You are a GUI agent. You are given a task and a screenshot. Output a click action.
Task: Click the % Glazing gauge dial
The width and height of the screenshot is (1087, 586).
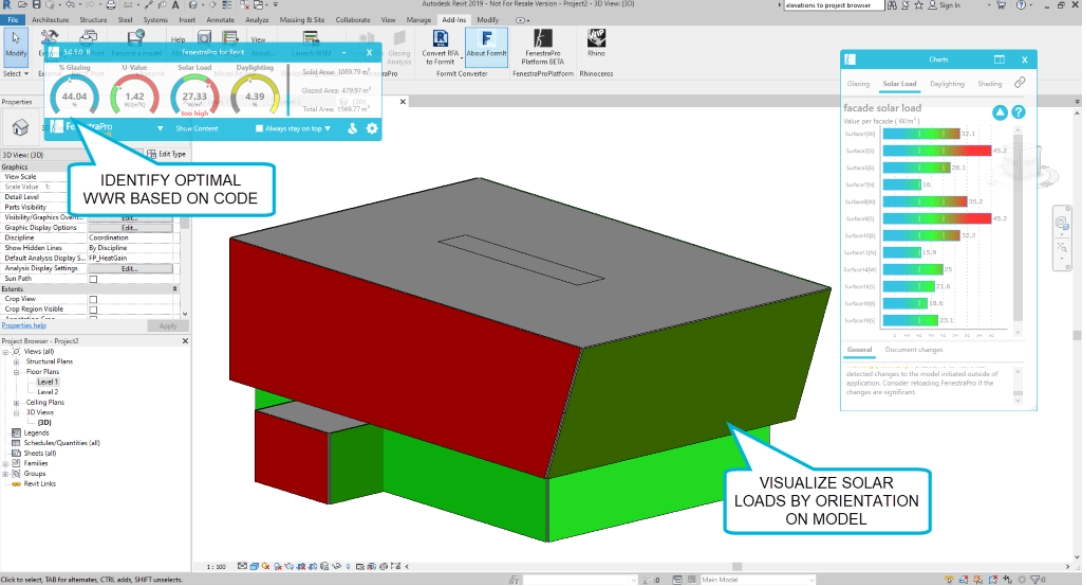pyautogui.click(x=75, y=96)
